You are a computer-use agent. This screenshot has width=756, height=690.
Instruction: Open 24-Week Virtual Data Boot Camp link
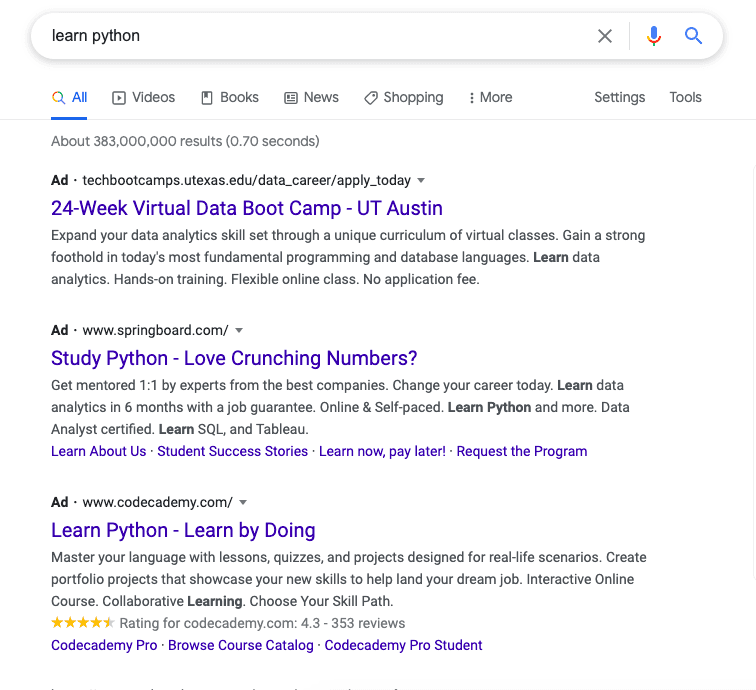point(247,208)
